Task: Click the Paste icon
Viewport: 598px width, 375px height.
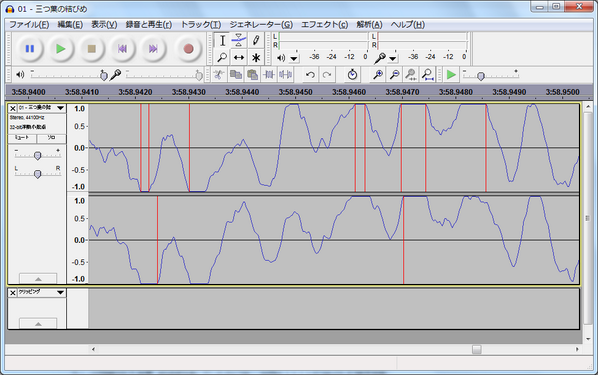Action: [252, 75]
